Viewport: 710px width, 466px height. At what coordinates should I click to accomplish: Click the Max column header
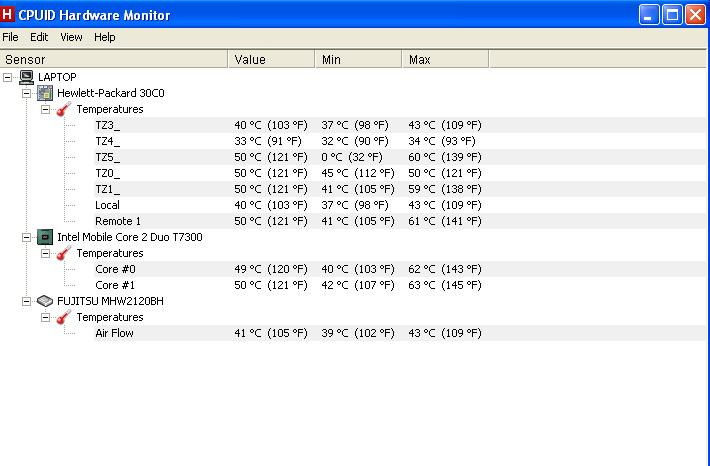[445, 59]
